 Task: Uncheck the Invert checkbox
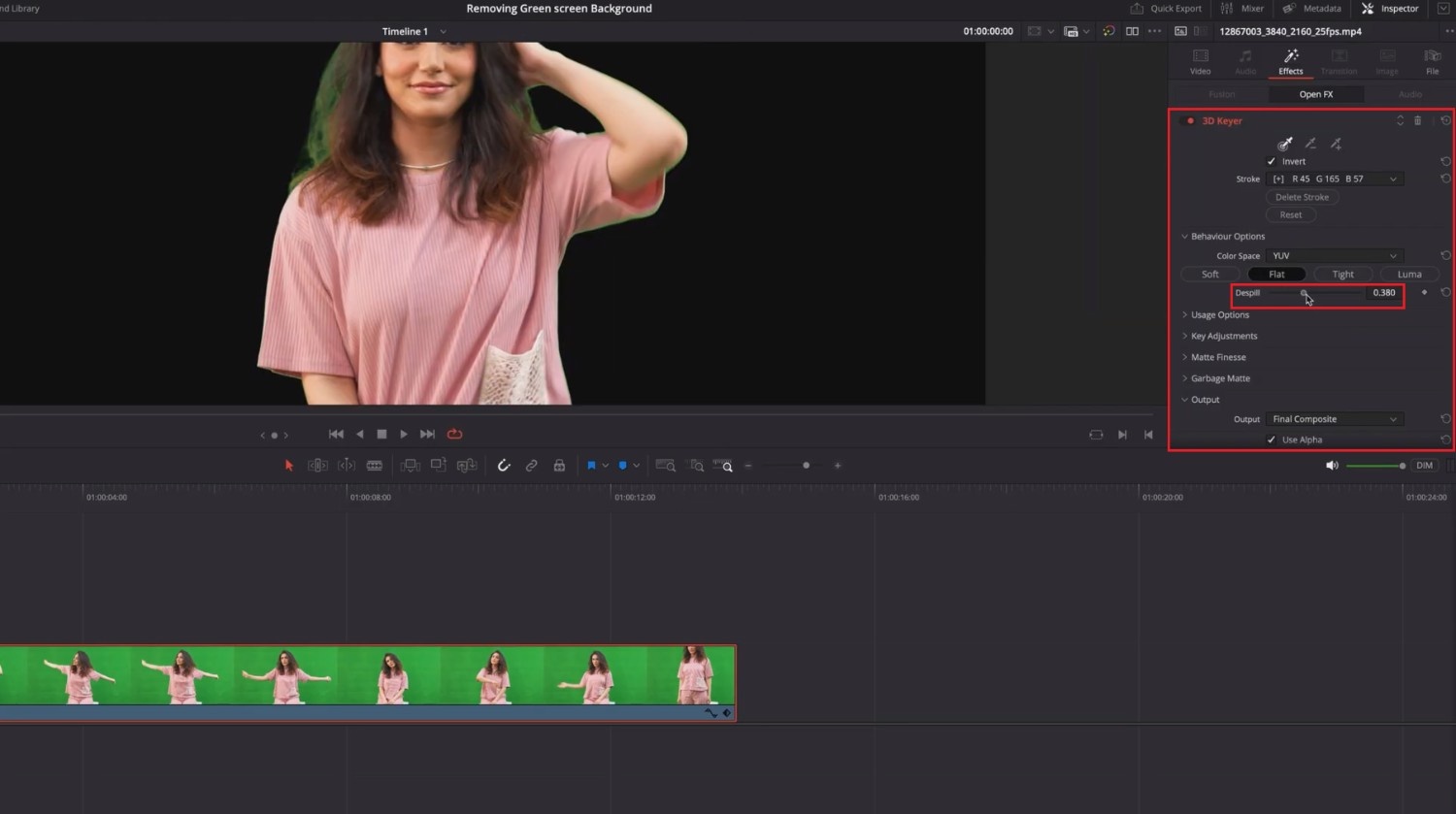point(1272,162)
